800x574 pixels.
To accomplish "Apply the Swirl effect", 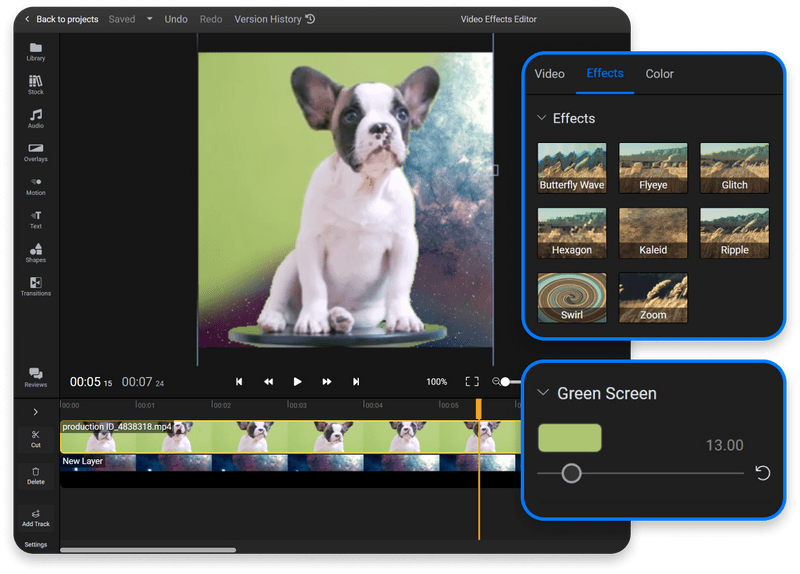I will coord(572,297).
